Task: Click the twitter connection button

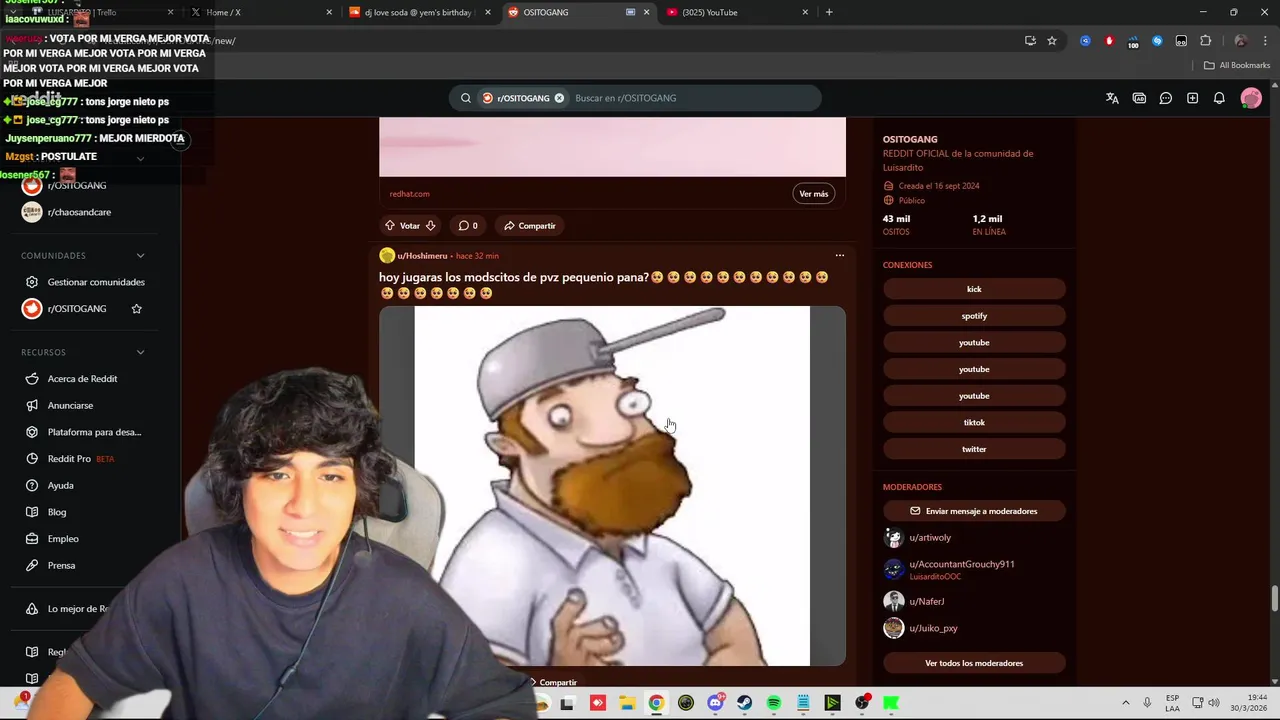Action: tap(974, 450)
